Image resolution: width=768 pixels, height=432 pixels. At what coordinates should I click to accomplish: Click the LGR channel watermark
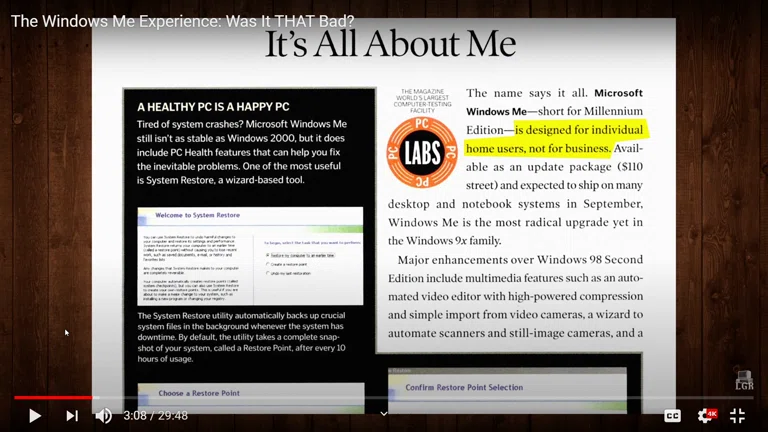[x=743, y=379]
